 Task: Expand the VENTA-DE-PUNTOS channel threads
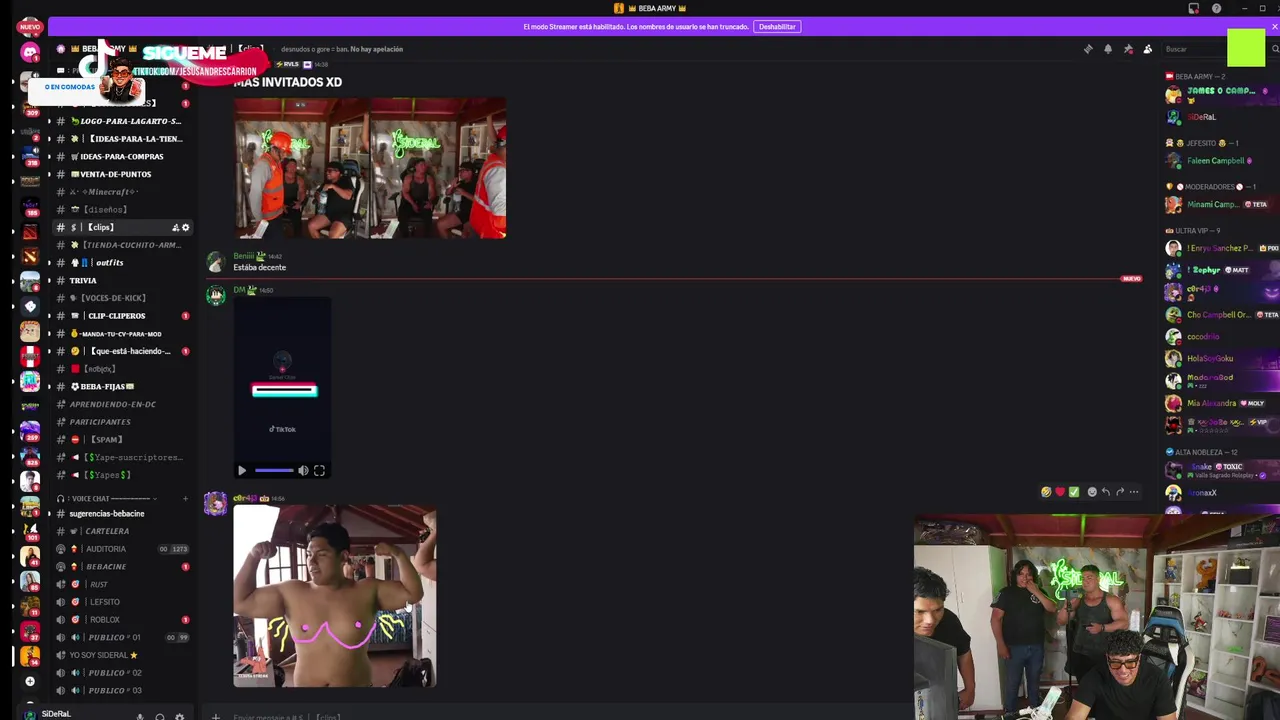click(x=49, y=174)
